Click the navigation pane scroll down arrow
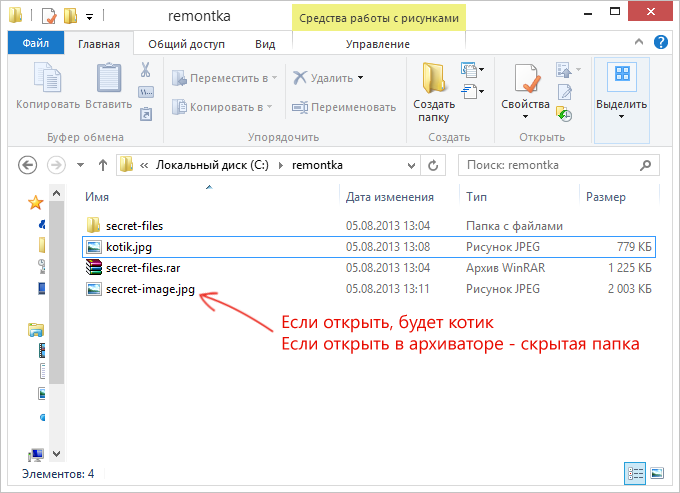Screen dimensions: 680x493 56,454
